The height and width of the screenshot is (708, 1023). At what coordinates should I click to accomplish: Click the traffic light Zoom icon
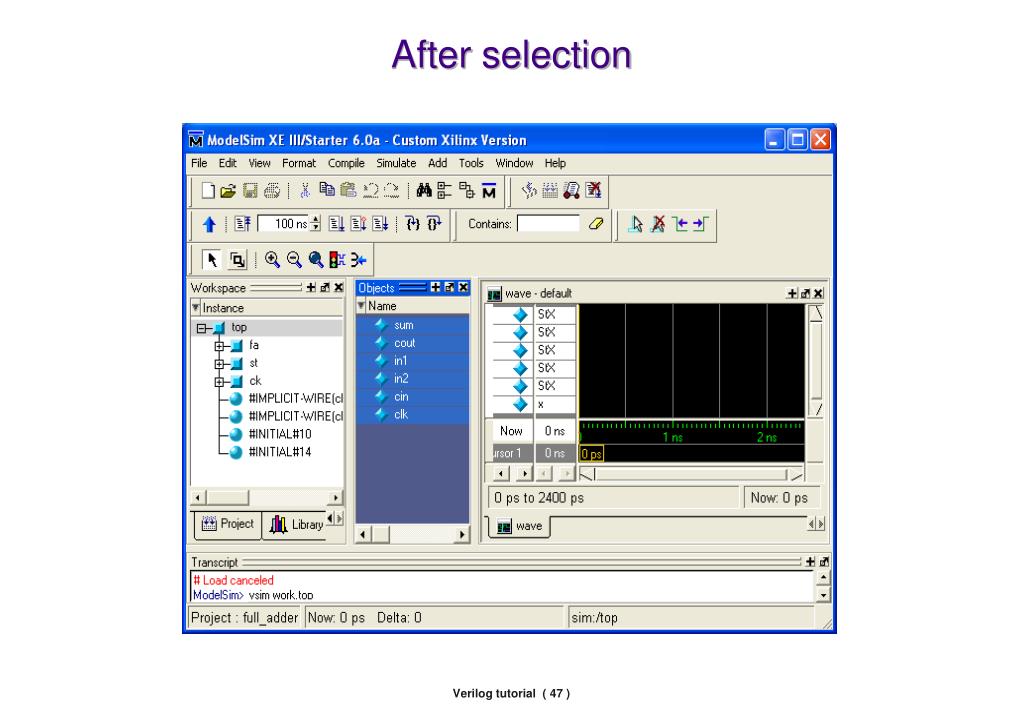337,260
